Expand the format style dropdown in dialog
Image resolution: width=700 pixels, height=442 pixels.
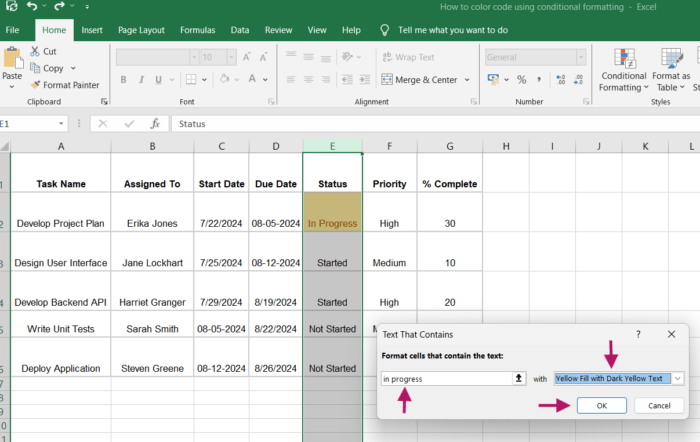pos(677,379)
